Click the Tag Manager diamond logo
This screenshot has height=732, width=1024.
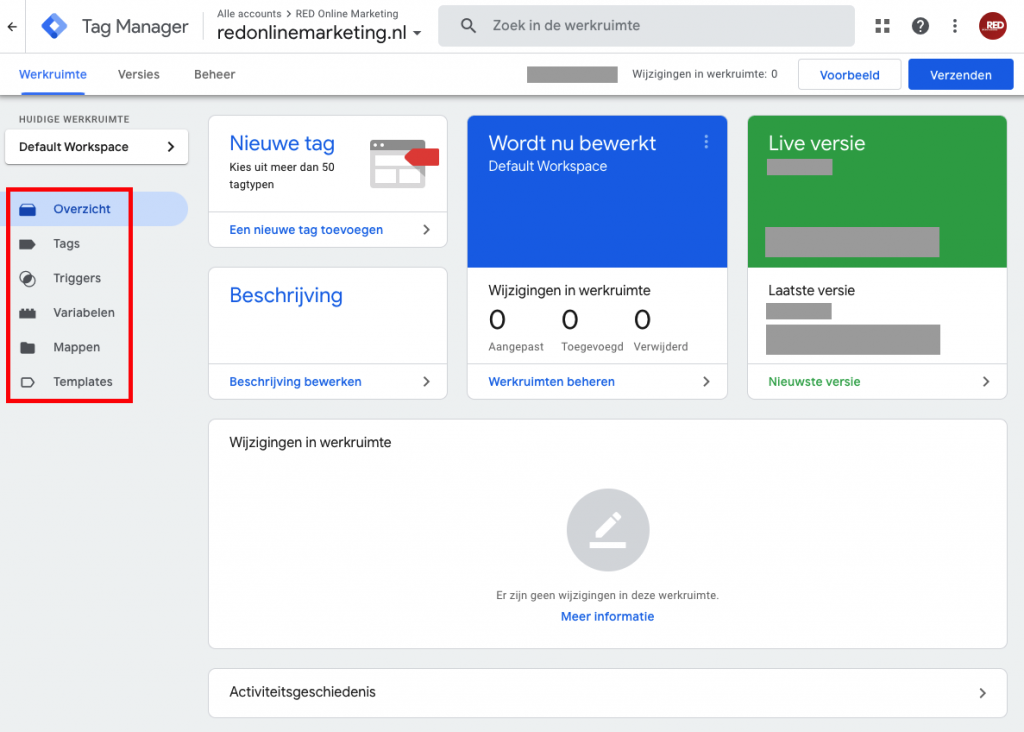coord(54,26)
